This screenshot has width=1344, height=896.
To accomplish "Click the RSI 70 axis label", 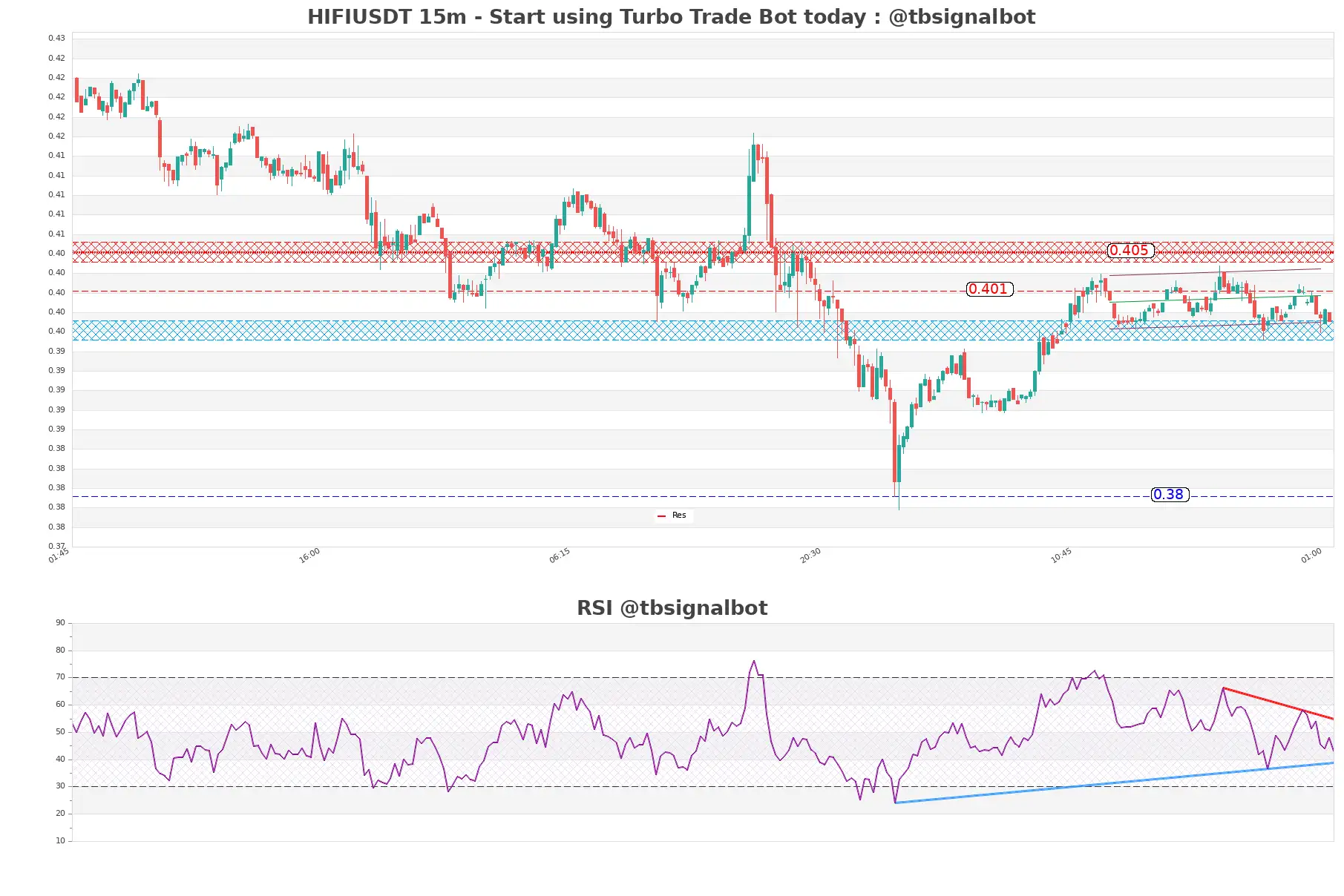I will (60, 677).
